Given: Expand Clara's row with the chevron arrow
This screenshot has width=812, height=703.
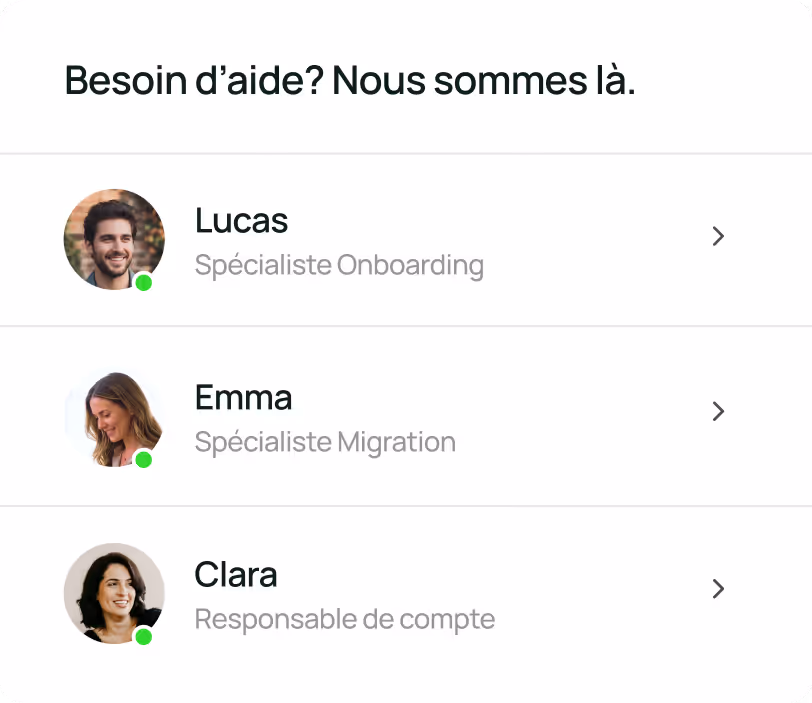Looking at the screenshot, I should pyautogui.click(x=718, y=589).
